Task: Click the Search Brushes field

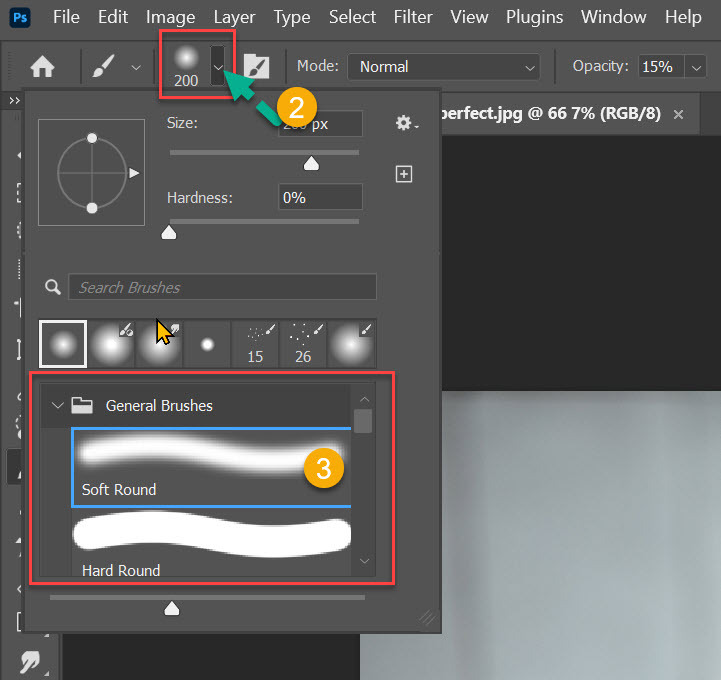Action: click(x=222, y=287)
